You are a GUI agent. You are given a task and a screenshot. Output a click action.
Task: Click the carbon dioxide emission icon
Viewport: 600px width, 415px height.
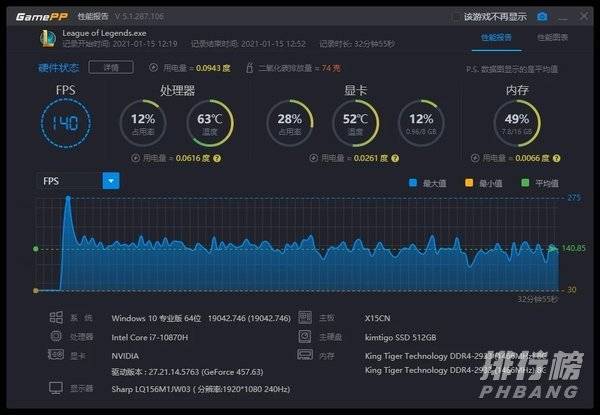tap(249, 68)
